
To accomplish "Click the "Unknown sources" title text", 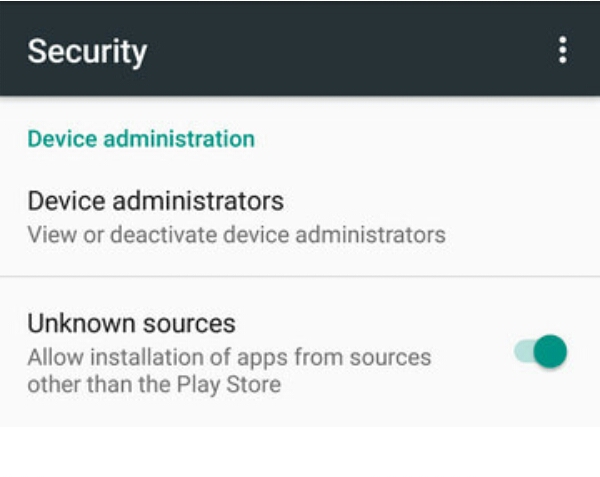I will 131,324.
